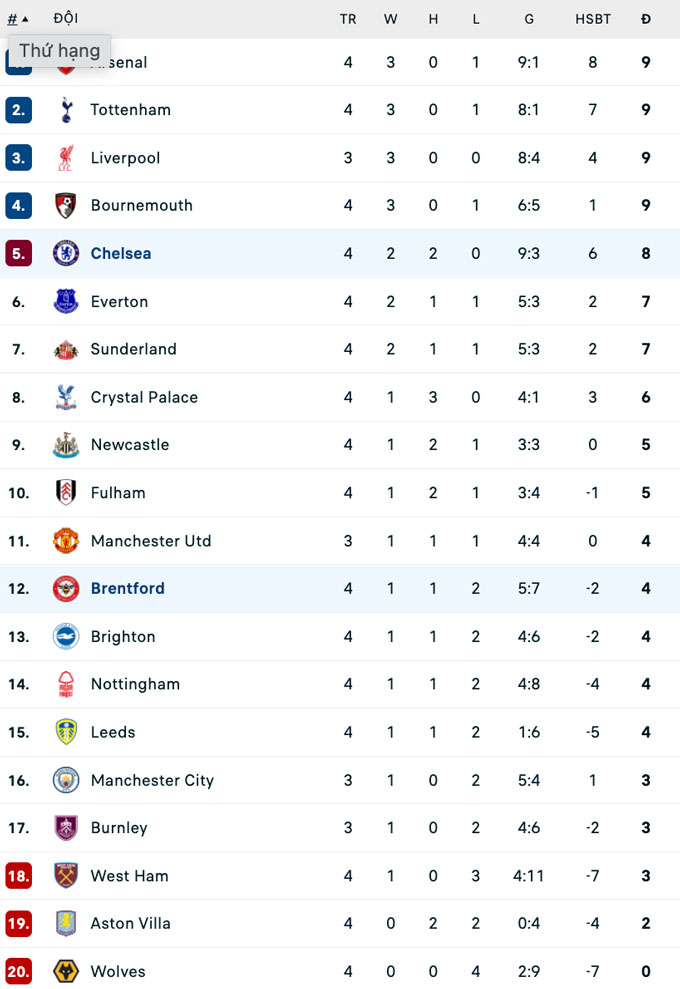Click the Crystal Palace table row name
Screen dimensions: 680x989
pos(144,397)
